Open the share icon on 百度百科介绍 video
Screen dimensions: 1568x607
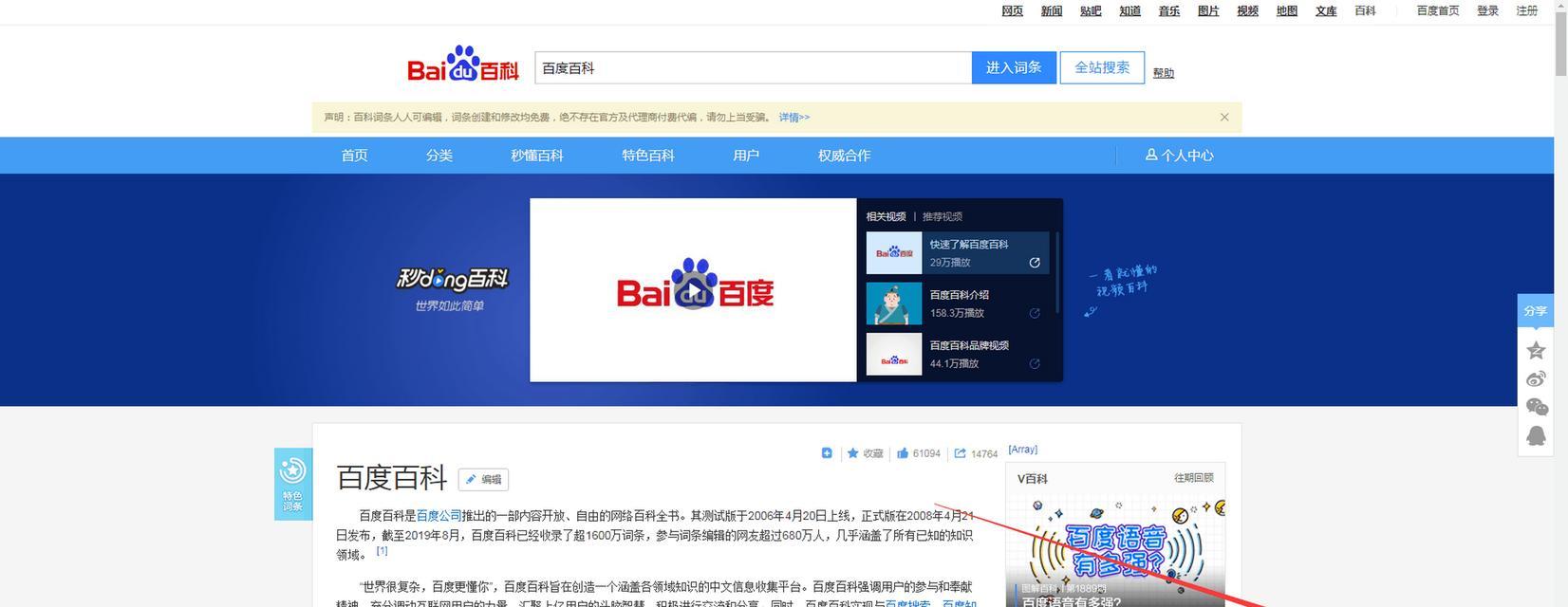tap(1035, 313)
